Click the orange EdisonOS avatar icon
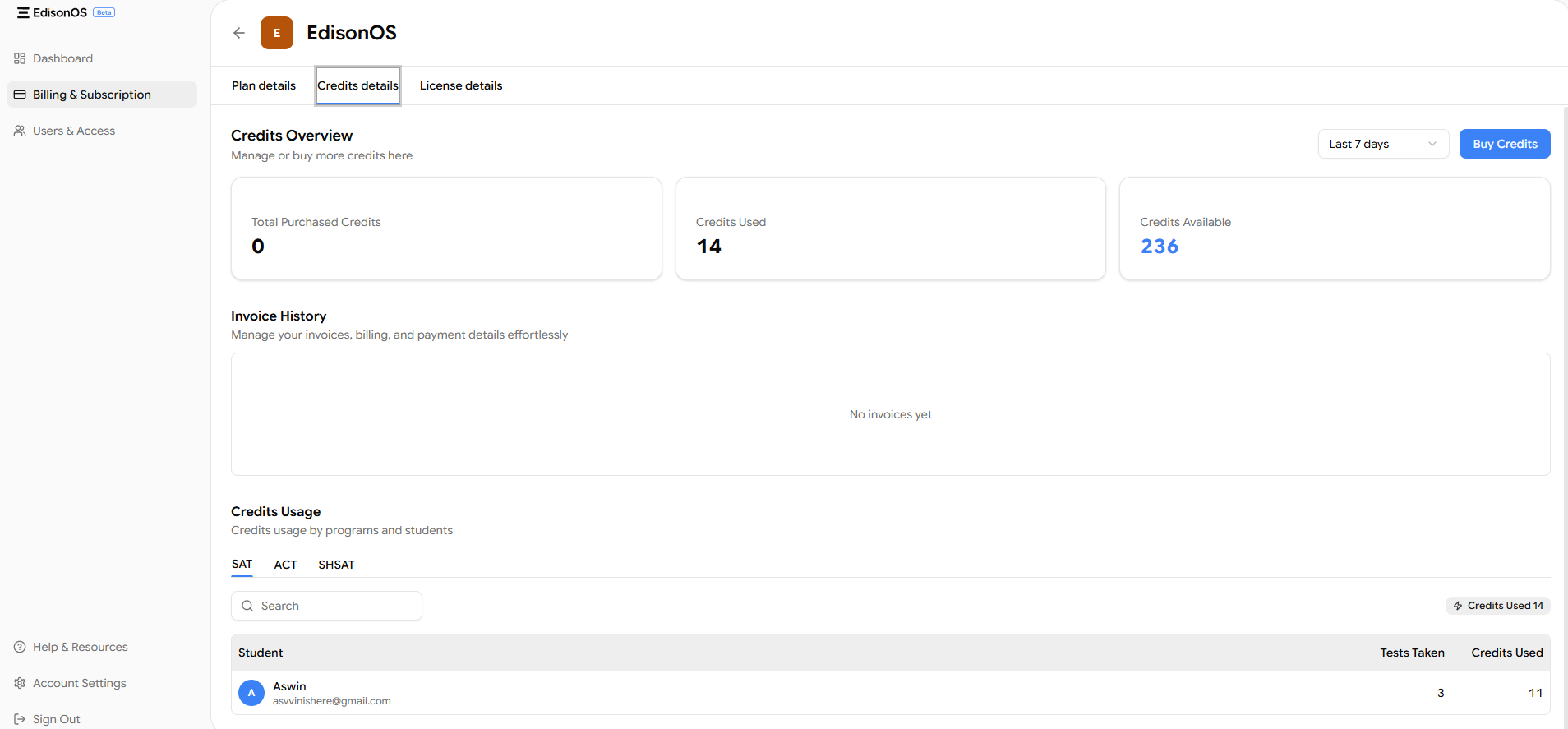 click(x=277, y=33)
